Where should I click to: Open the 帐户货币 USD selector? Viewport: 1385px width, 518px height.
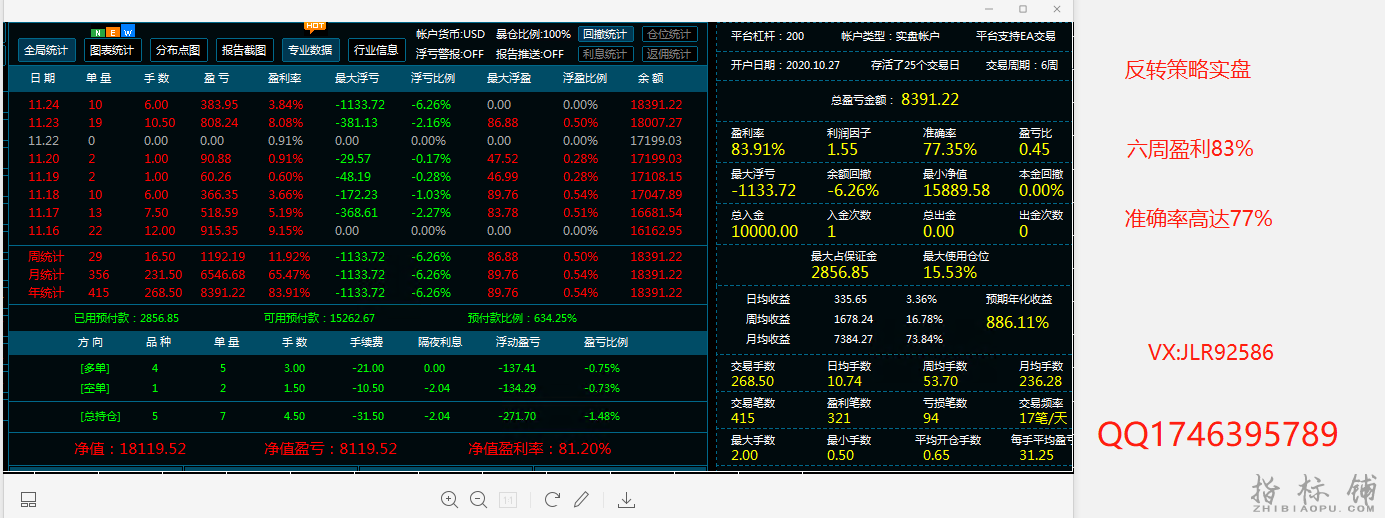tap(450, 35)
